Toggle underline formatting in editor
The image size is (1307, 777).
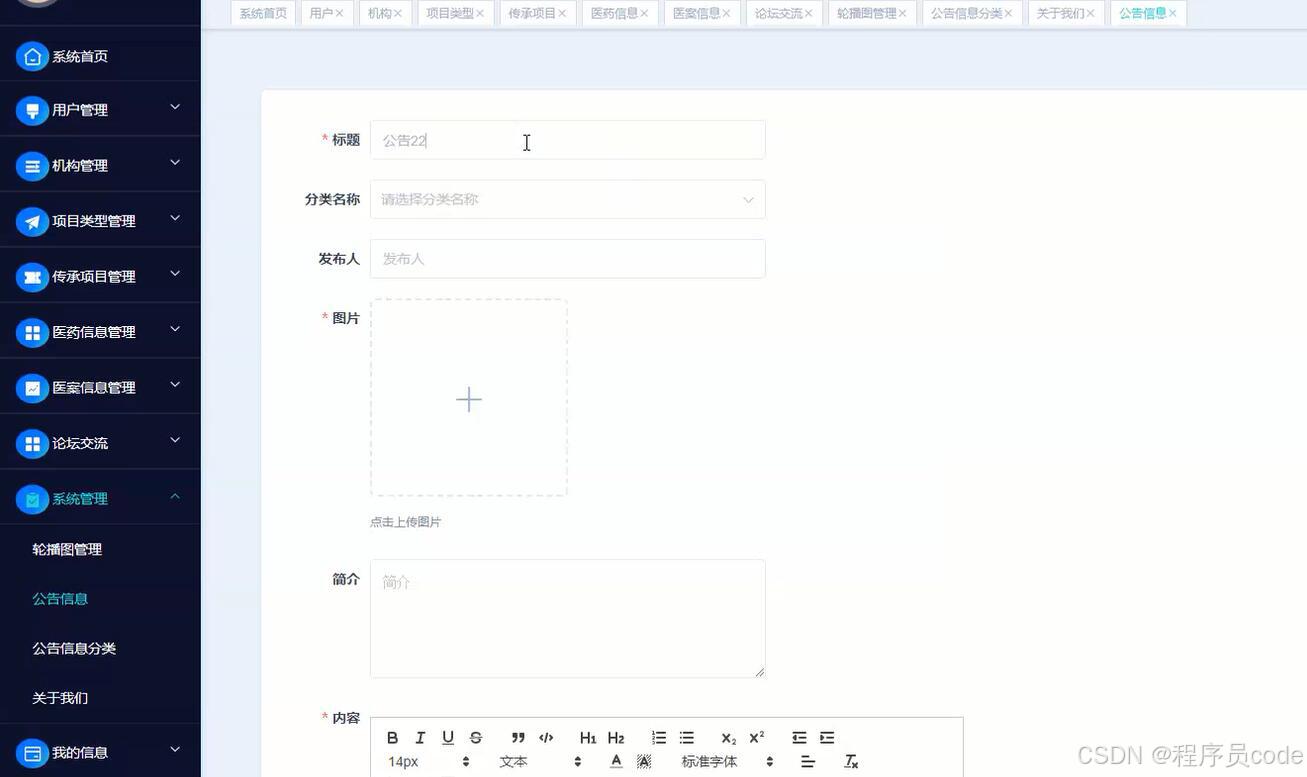click(448, 738)
